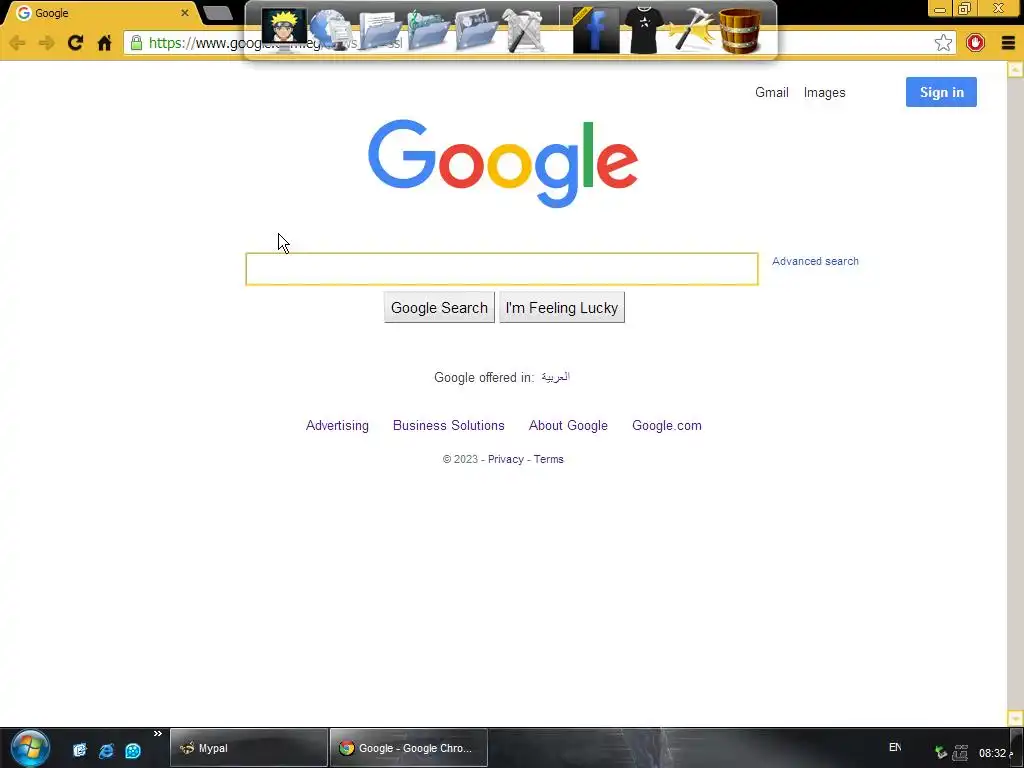1024x768 pixels.
Task: Open the Privacy link
Action: (505, 459)
